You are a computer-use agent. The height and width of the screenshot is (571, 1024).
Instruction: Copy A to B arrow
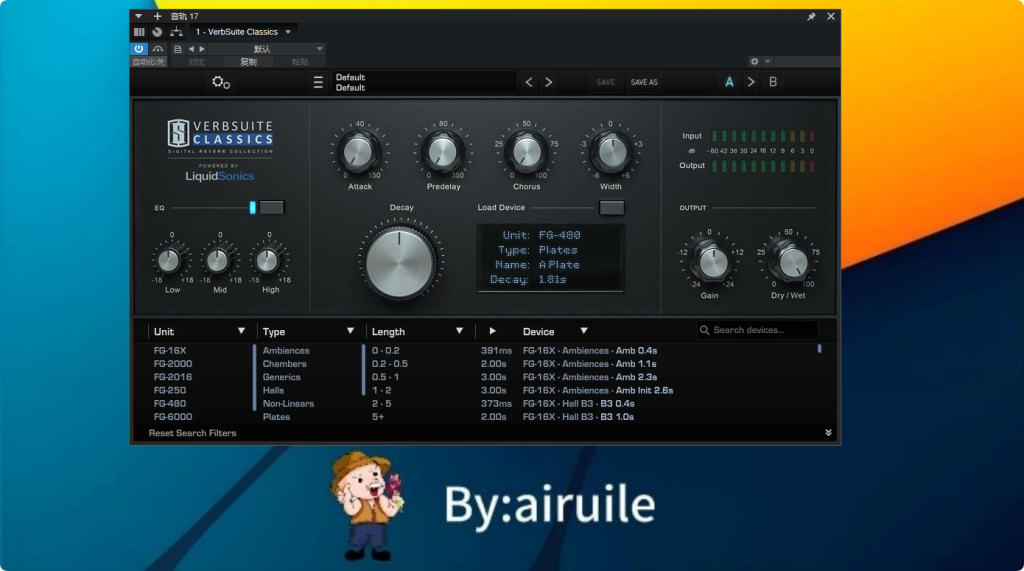click(x=751, y=82)
